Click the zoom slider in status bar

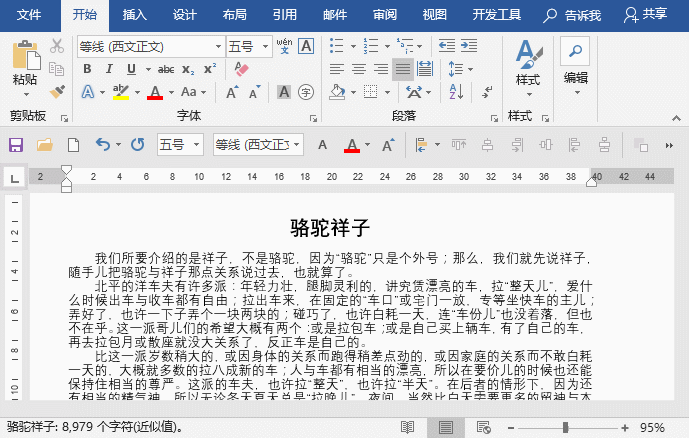coord(566,427)
